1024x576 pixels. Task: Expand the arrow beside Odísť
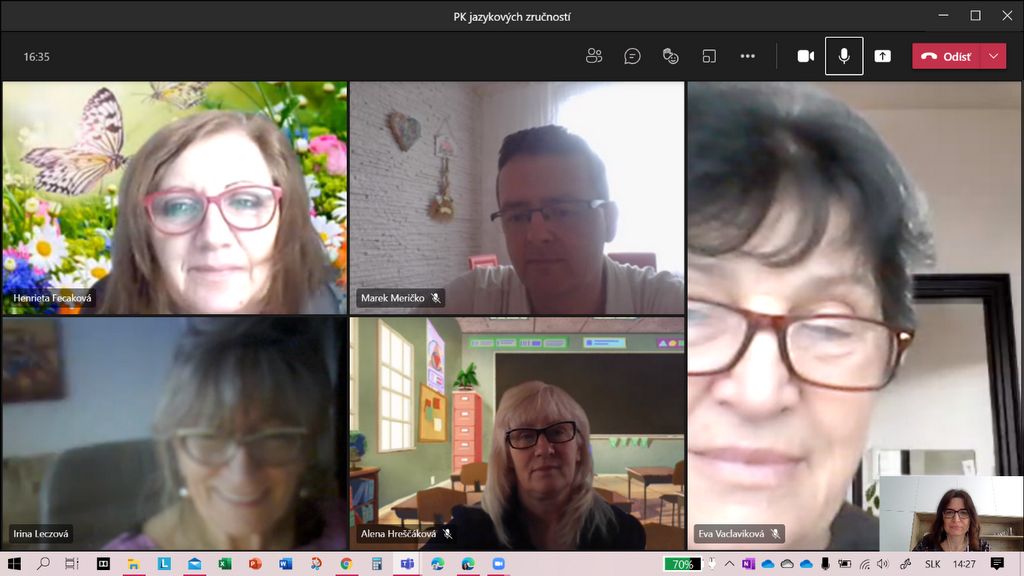click(993, 56)
